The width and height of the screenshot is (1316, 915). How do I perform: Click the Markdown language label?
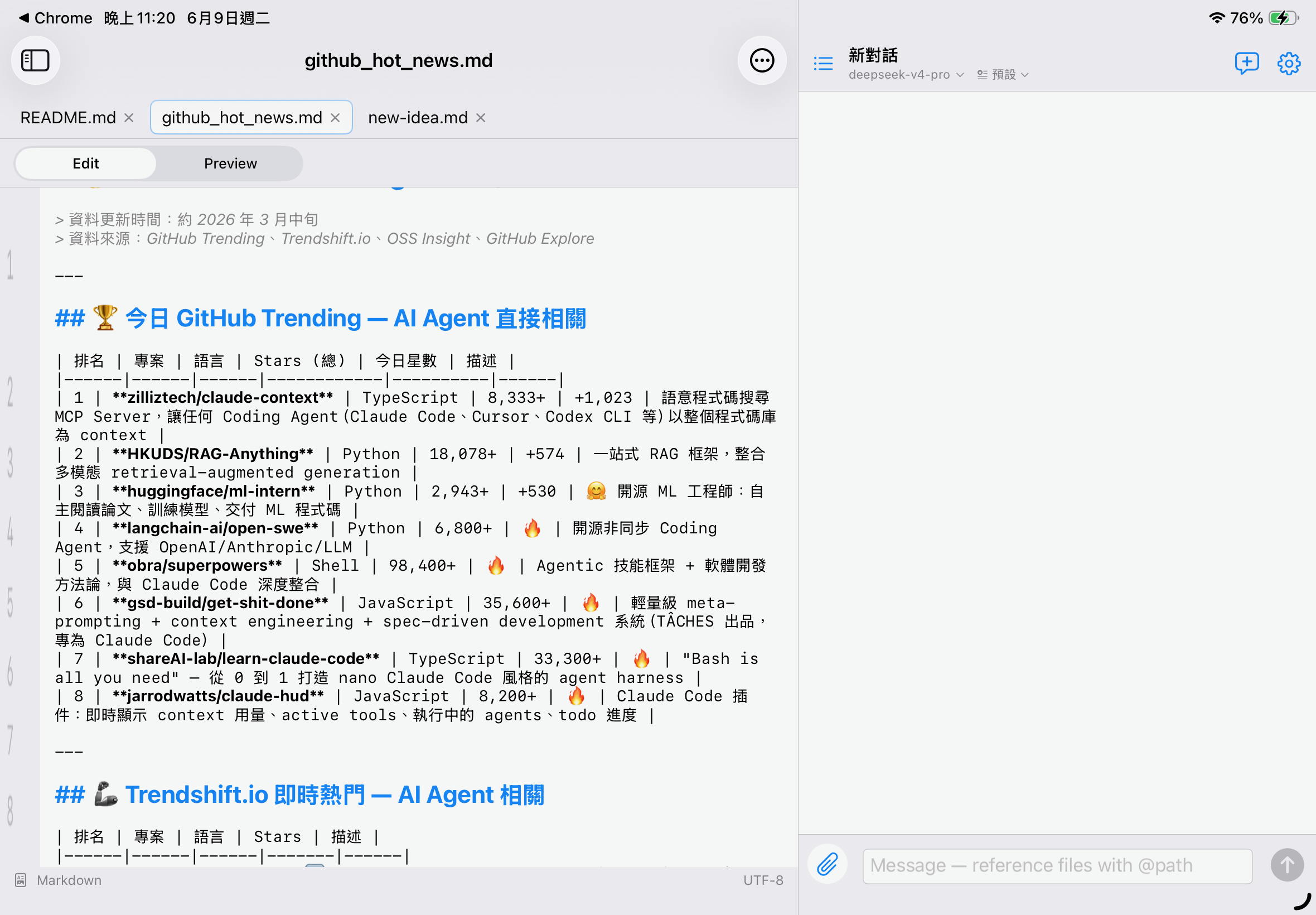click(69, 880)
